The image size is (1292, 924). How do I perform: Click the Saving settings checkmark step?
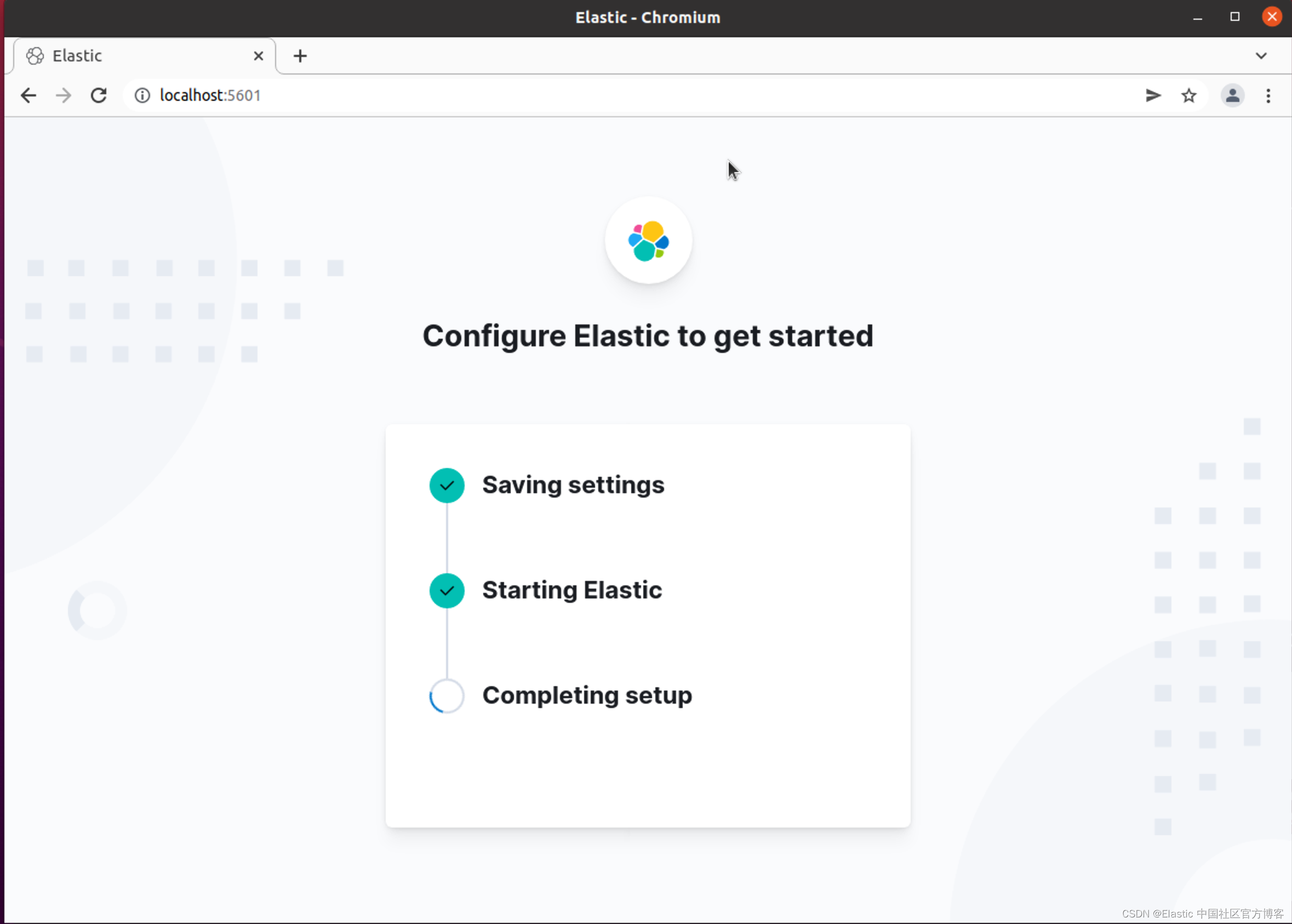447,486
